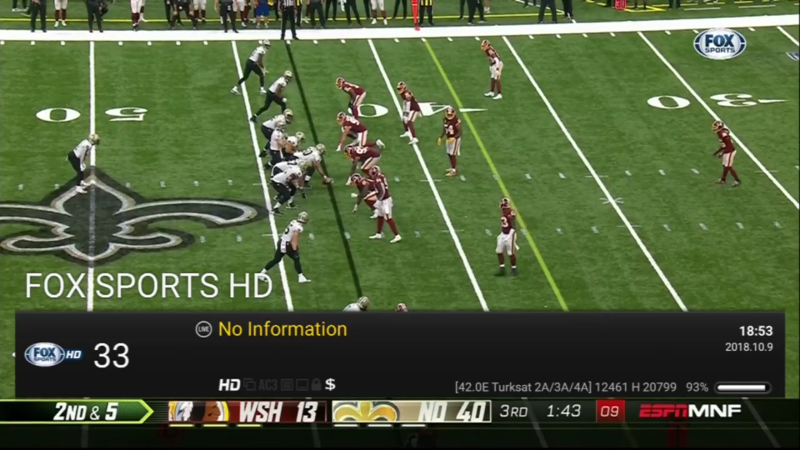
Task: Click the channel number 33
Action: [111, 356]
